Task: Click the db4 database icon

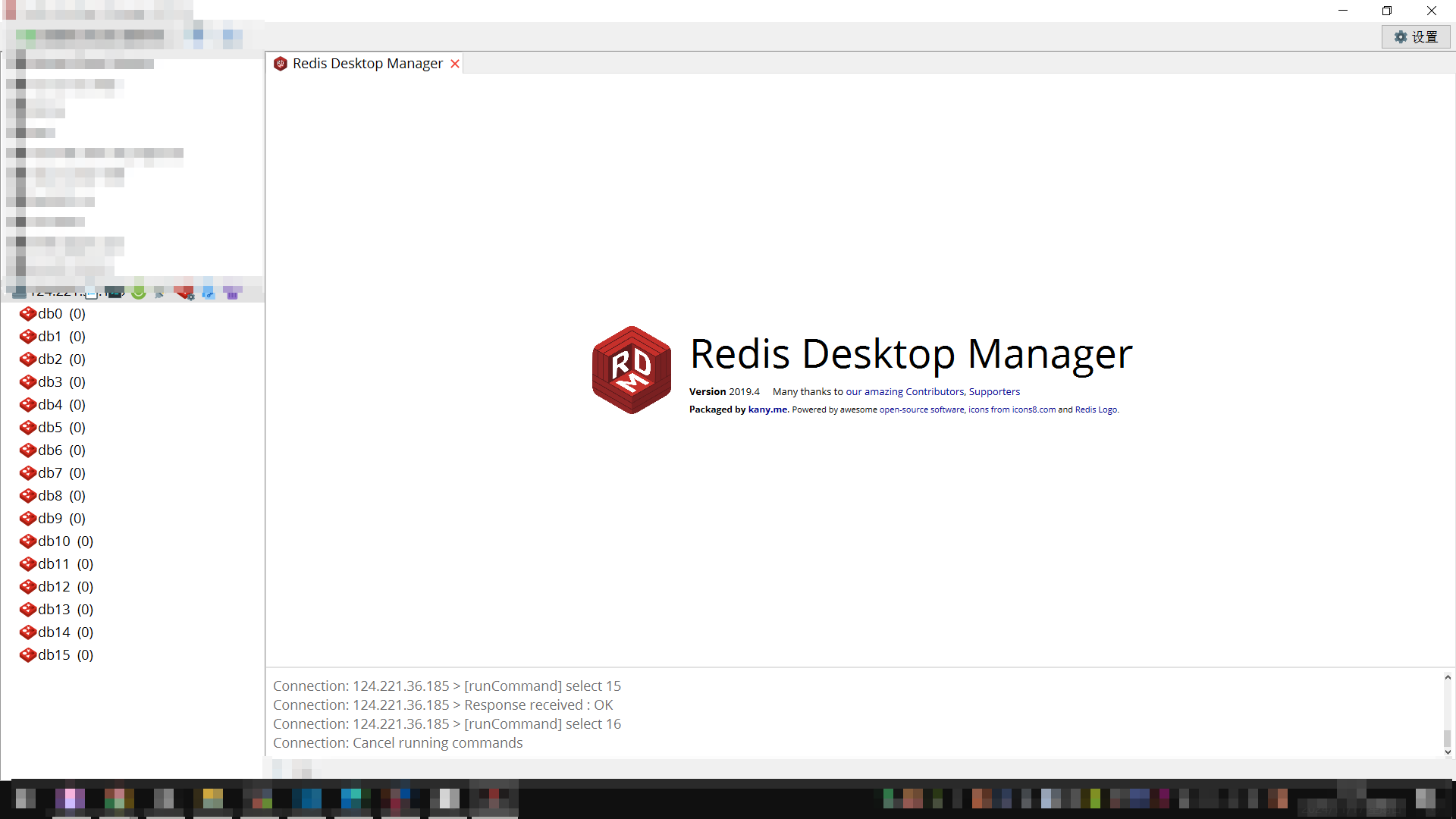Action: 28,405
